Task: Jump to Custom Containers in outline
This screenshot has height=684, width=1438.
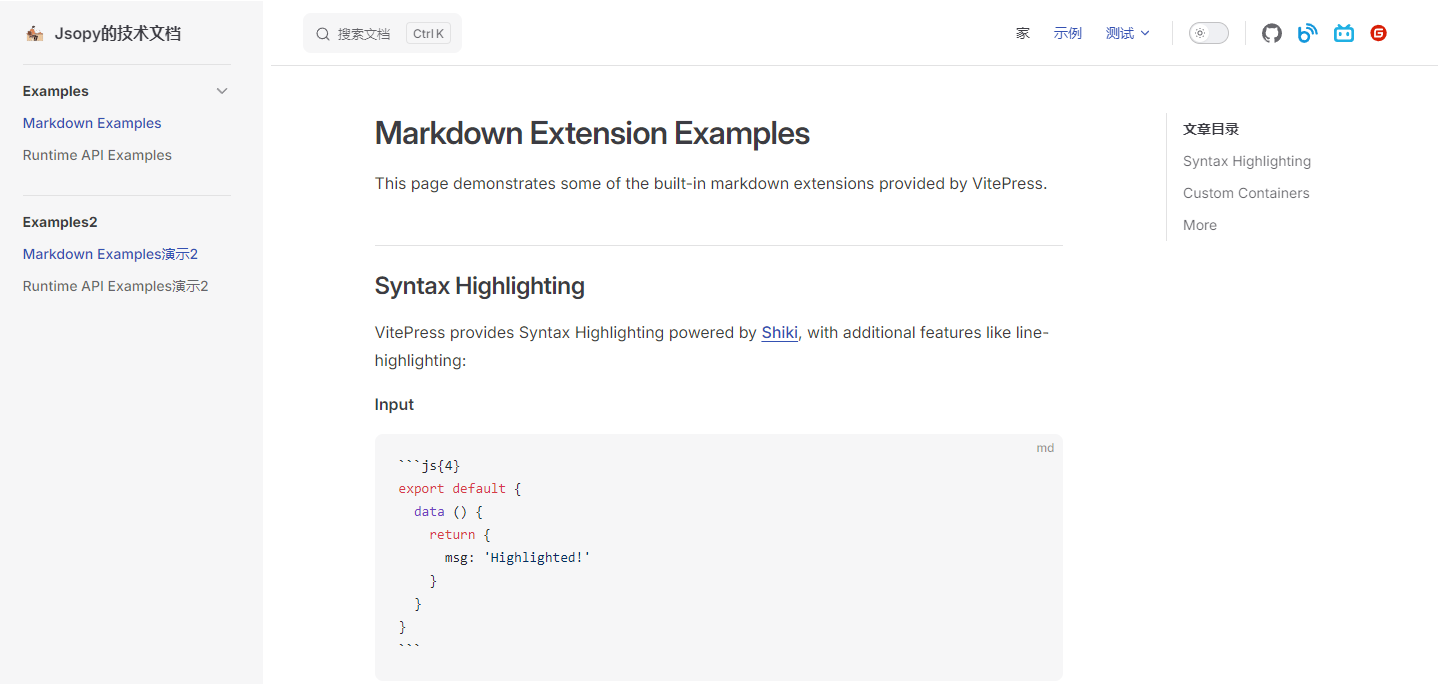Action: [1245, 193]
